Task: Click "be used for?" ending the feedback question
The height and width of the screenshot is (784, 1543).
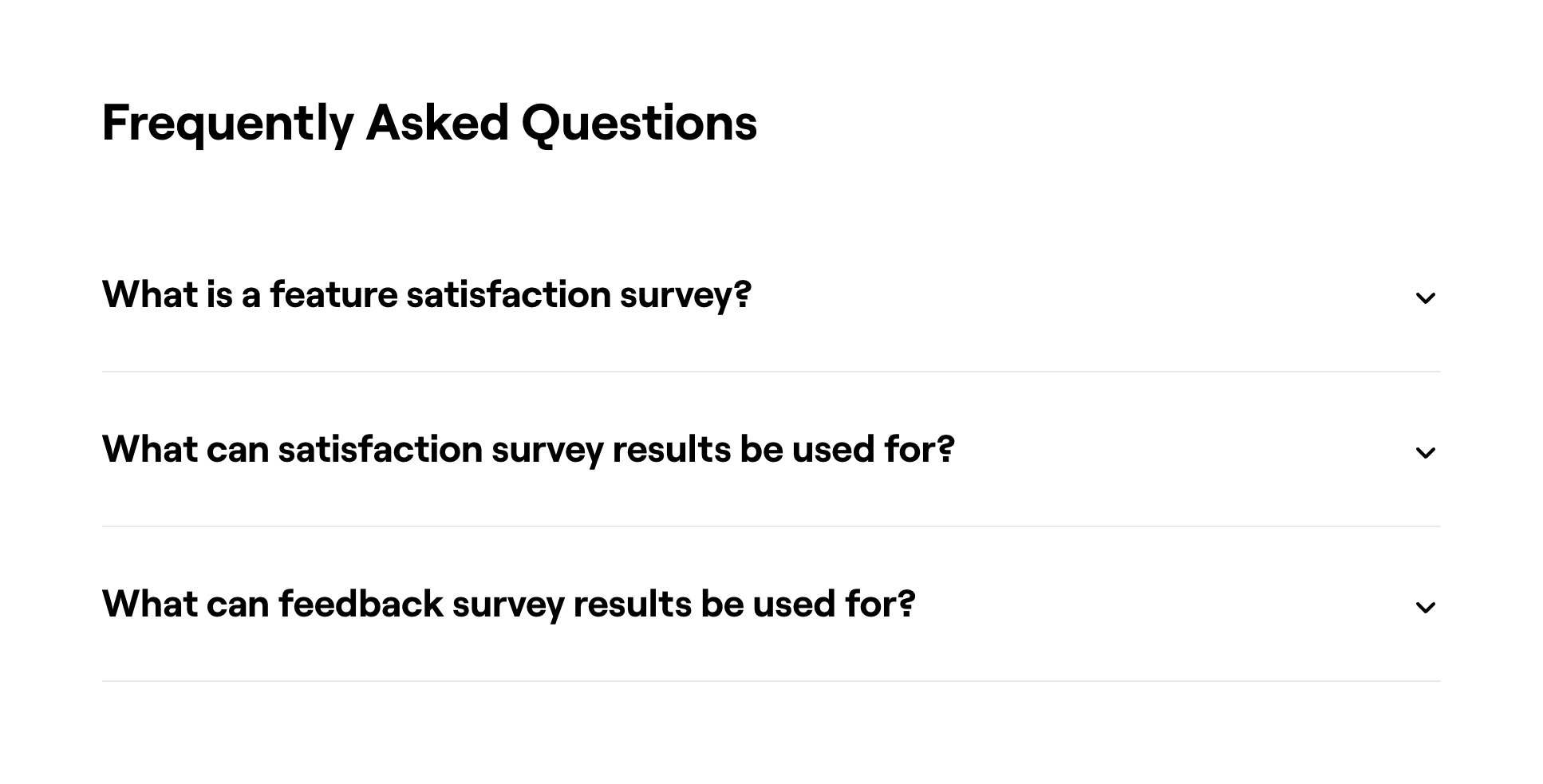Action: click(807, 604)
